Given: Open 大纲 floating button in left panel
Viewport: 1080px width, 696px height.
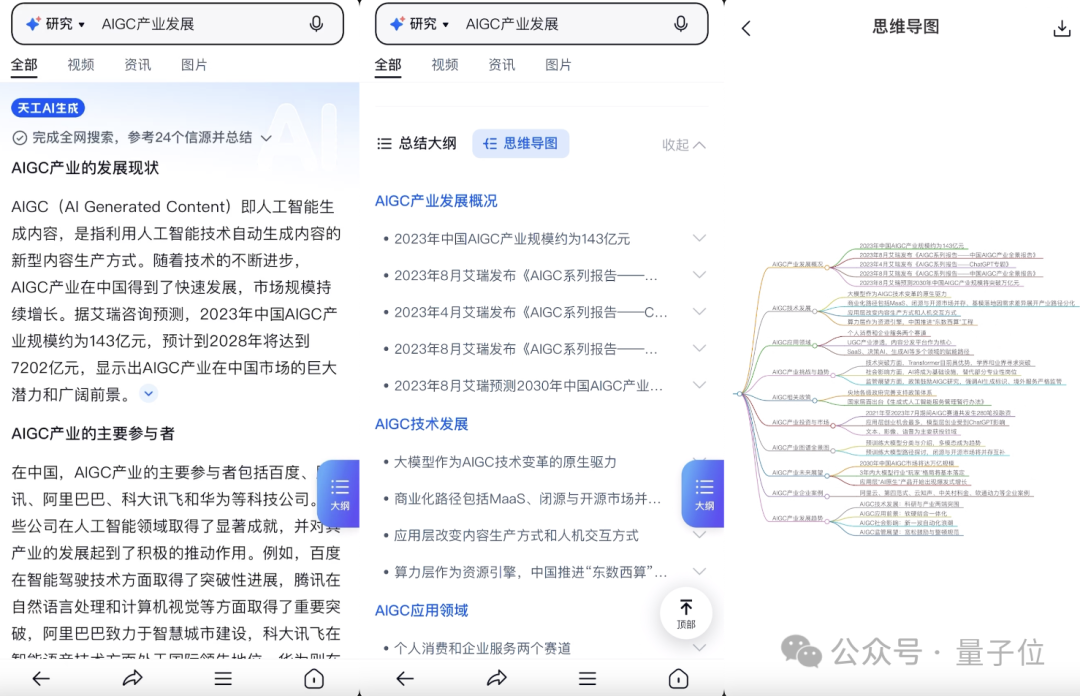Looking at the screenshot, I should point(339,494).
